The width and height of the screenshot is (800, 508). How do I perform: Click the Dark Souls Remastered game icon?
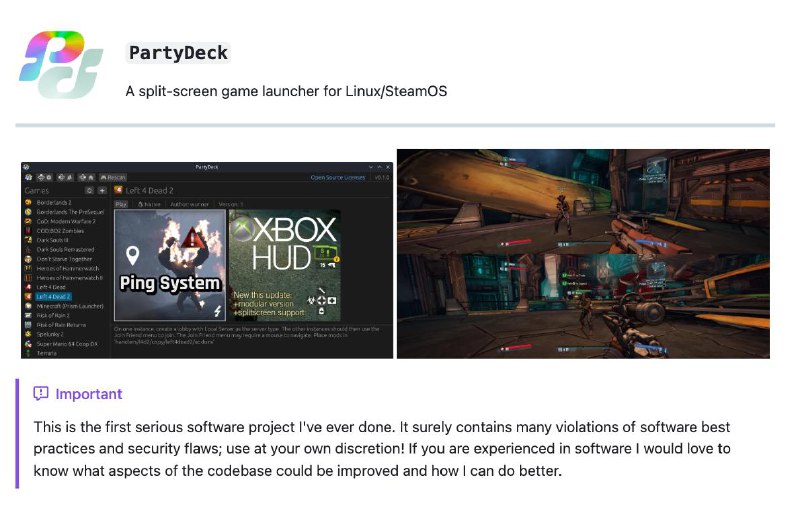click(x=28, y=249)
